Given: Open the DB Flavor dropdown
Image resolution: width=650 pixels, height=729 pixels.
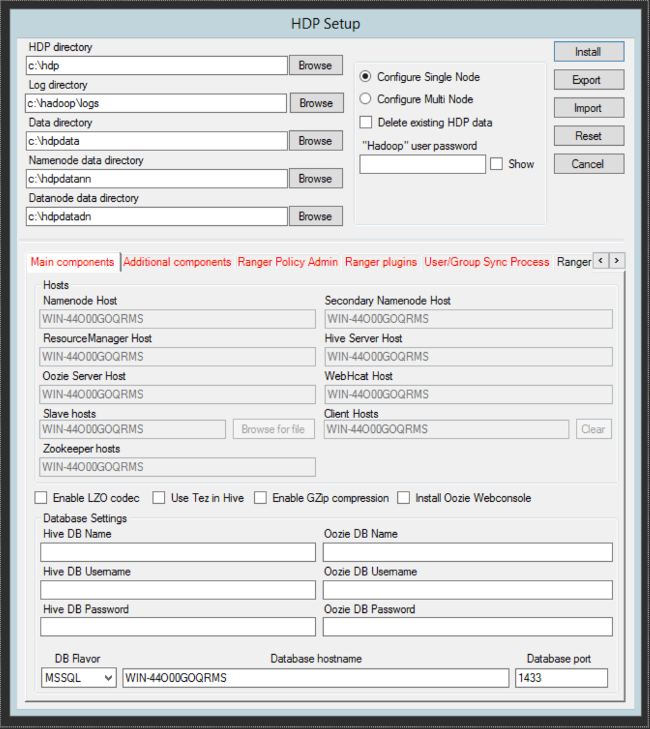Looking at the screenshot, I should tap(79, 678).
